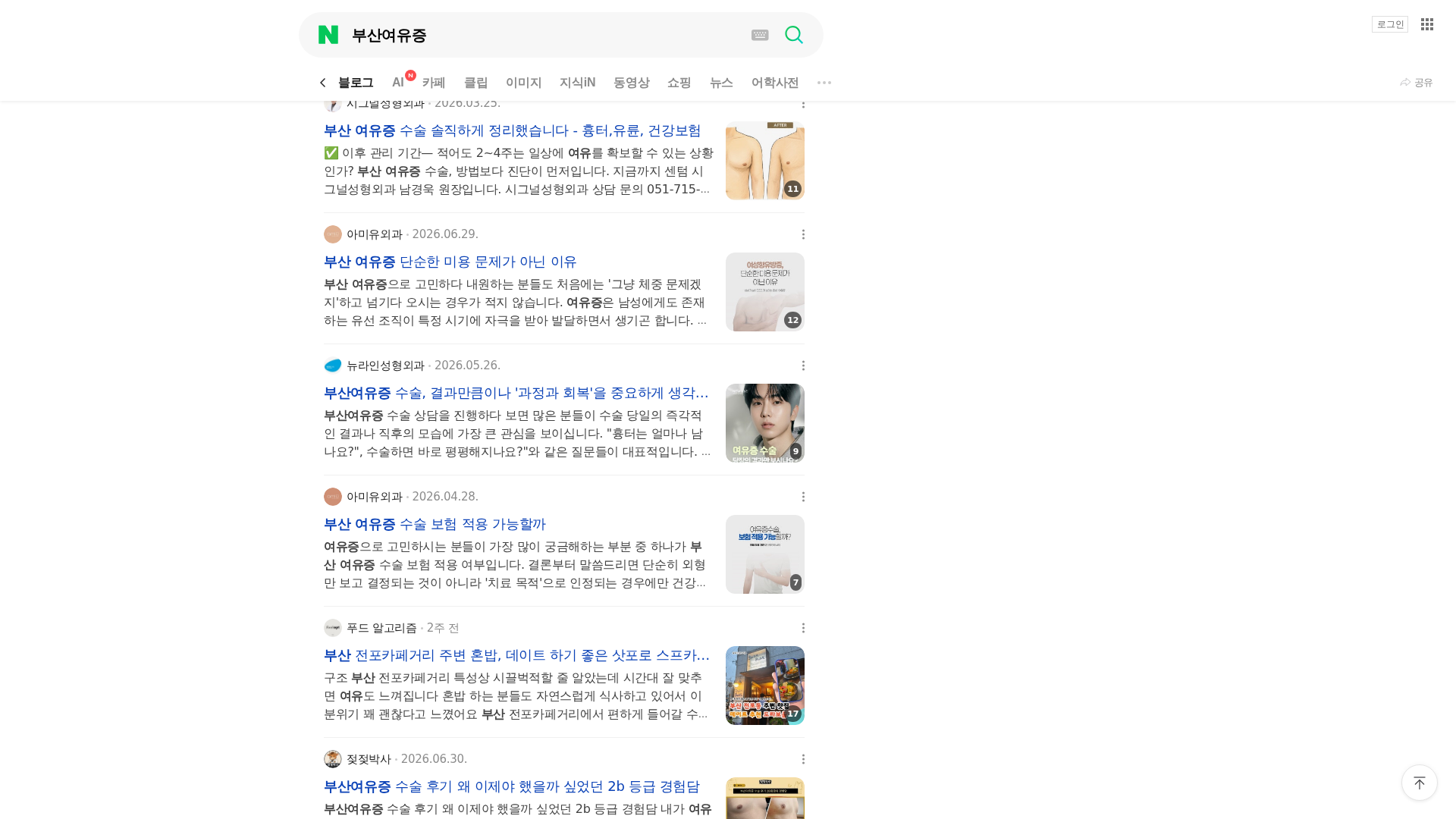The image size is (1456, 819).
Task: Open the on-screen keyboard icon
Action: pyautogui.click(x=760, y=35)
